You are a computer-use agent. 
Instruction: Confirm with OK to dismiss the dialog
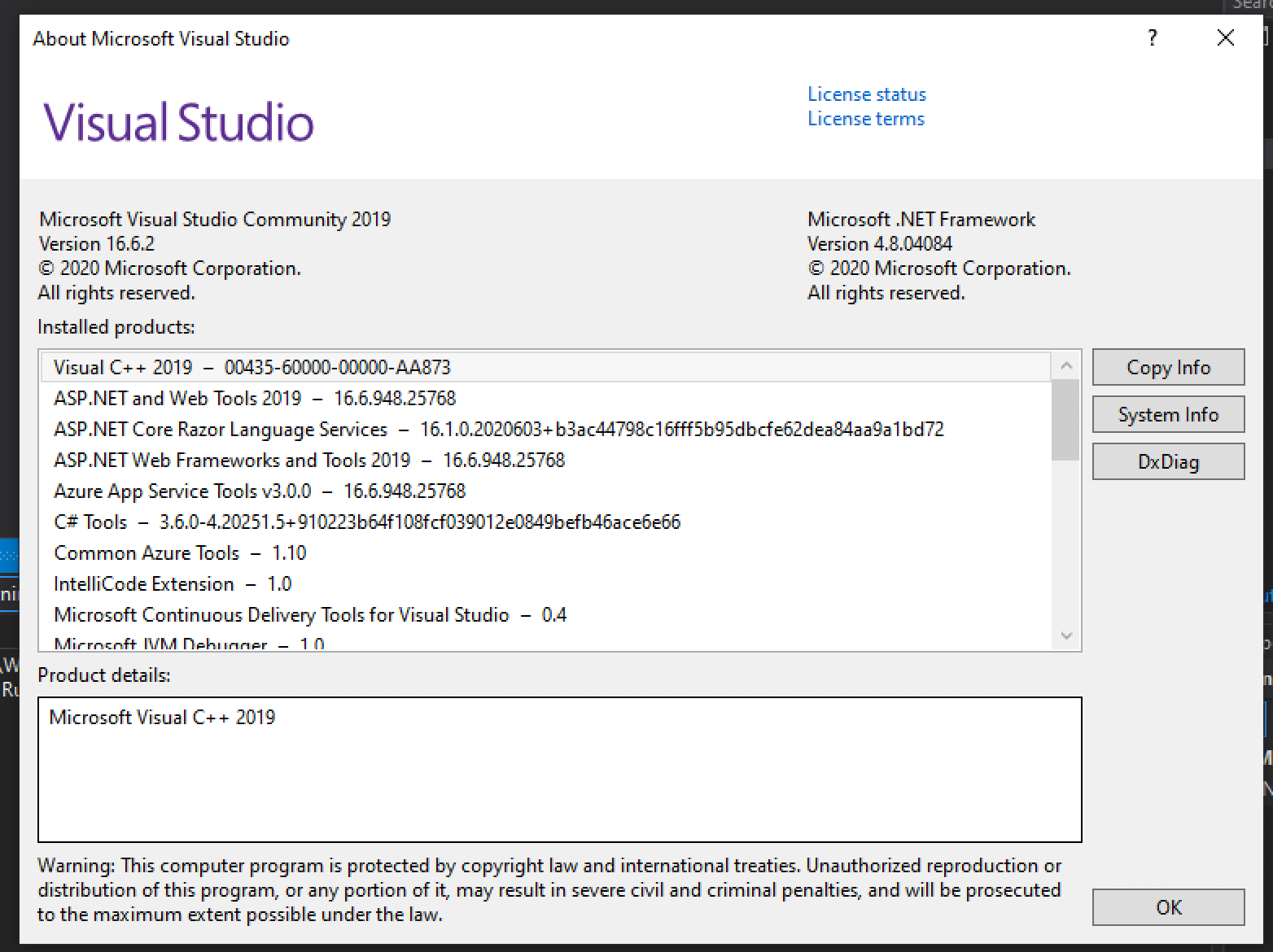(x=1168, y=907)
